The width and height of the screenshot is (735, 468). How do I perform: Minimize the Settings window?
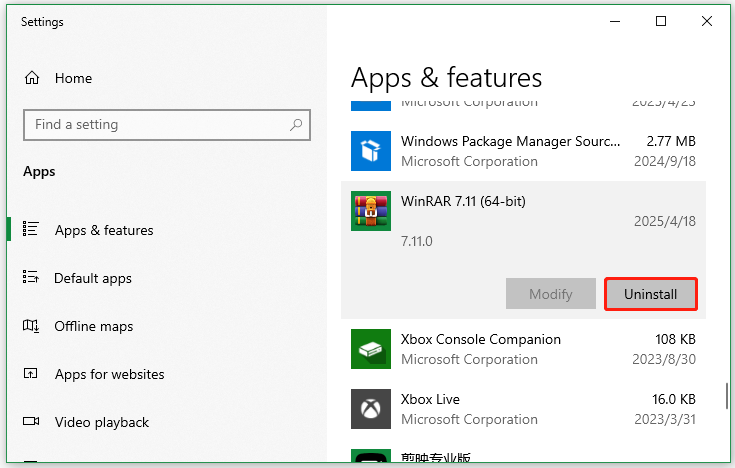click(x=615, y=21)
